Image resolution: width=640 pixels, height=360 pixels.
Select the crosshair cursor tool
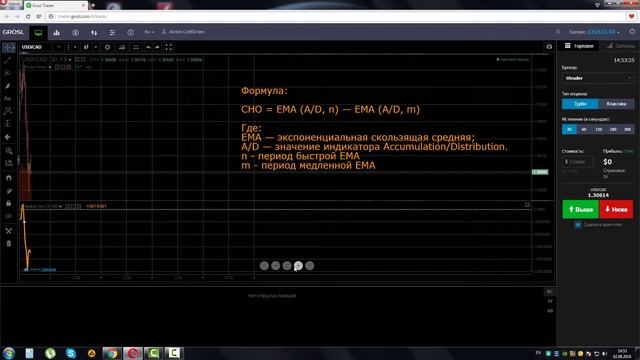coord(8,48)
